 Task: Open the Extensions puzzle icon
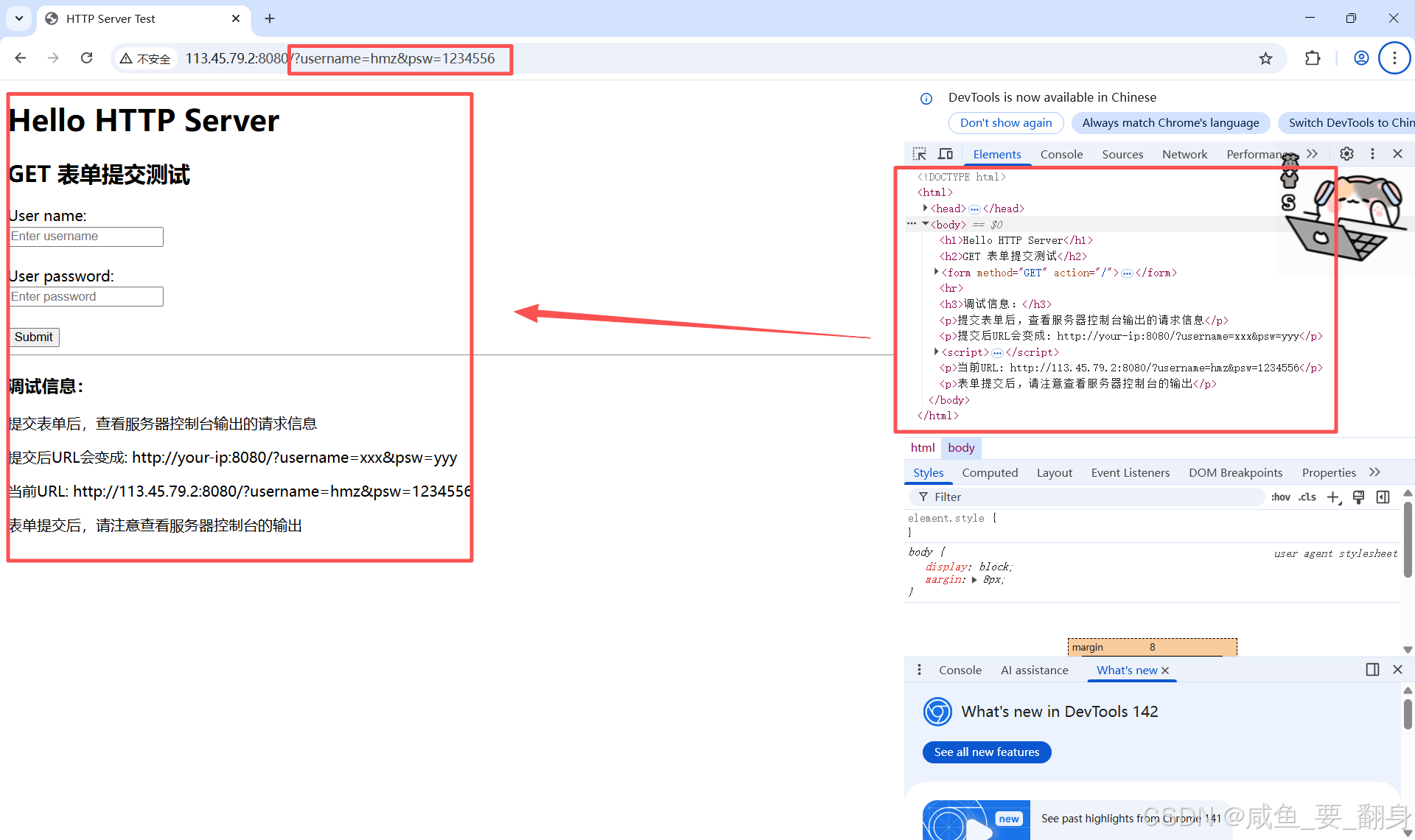coord(1313,59)
